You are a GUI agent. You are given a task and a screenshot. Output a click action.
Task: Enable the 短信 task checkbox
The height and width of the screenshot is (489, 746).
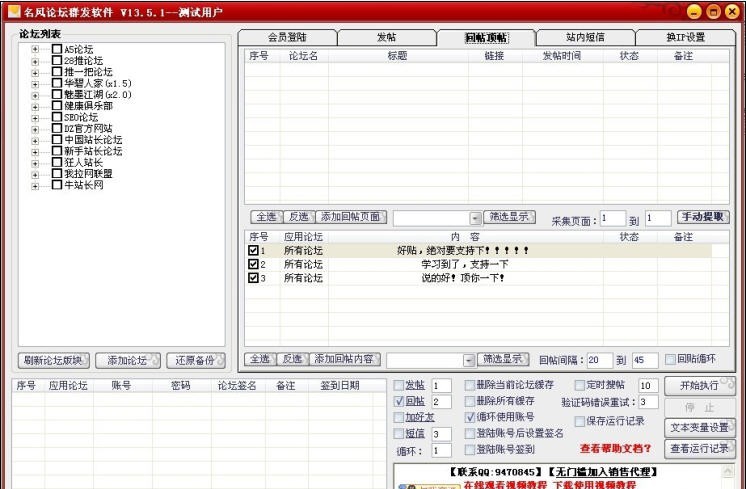click(399, 434)
